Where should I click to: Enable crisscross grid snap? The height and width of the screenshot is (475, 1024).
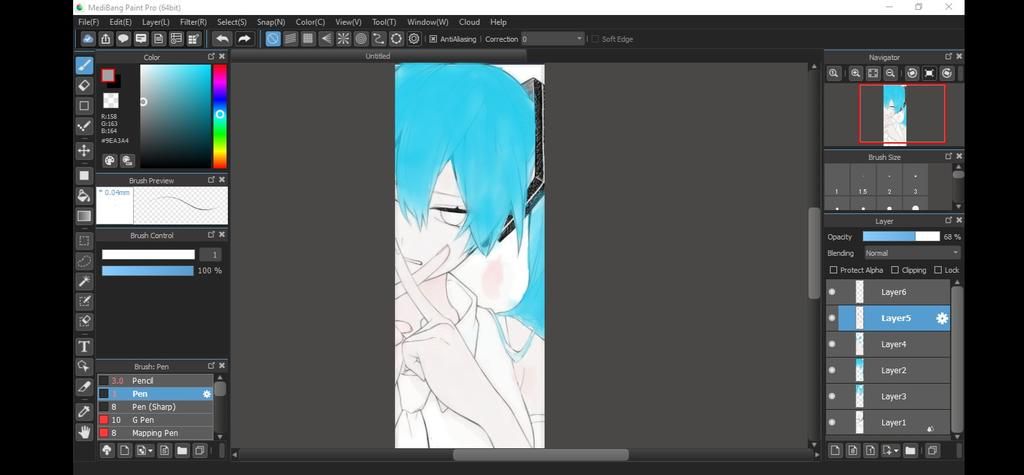point(308,39)
